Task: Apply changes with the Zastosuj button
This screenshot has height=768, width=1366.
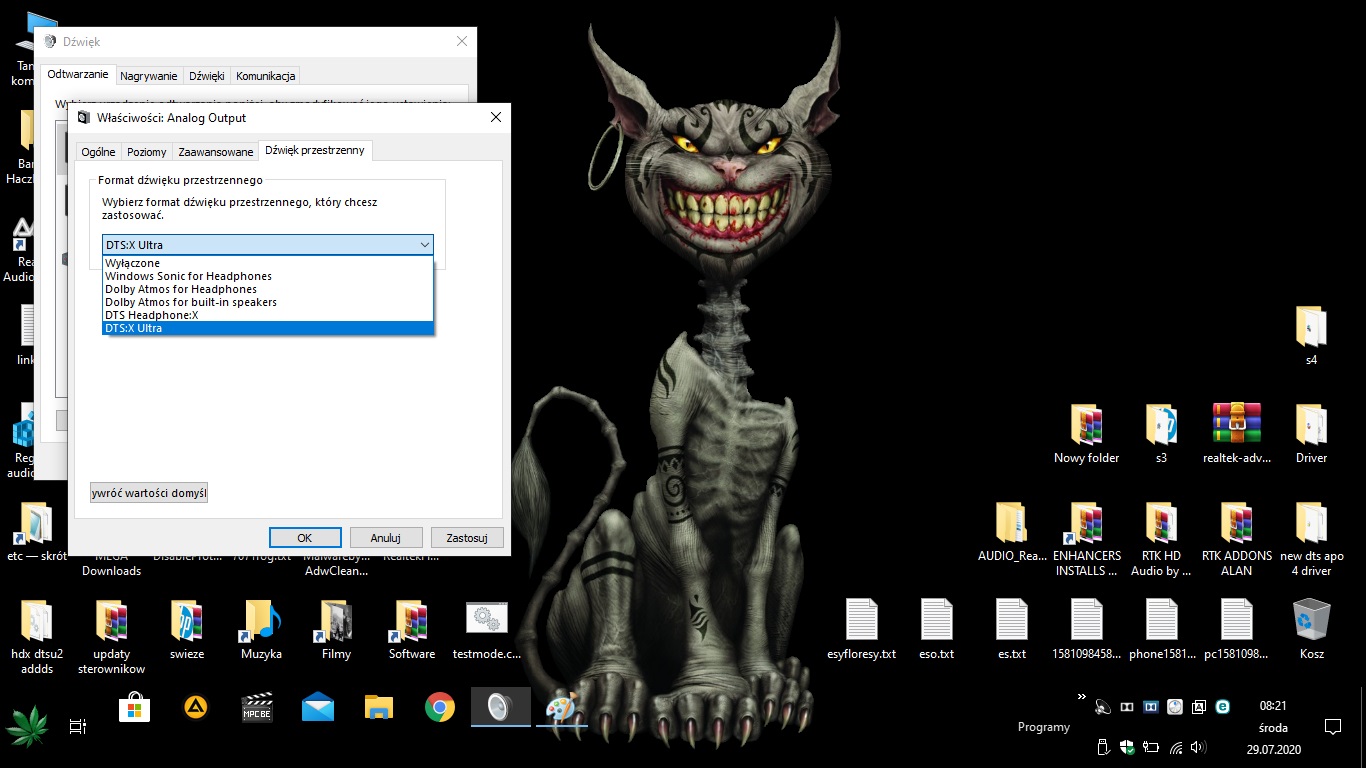Action: pos(467,538)
